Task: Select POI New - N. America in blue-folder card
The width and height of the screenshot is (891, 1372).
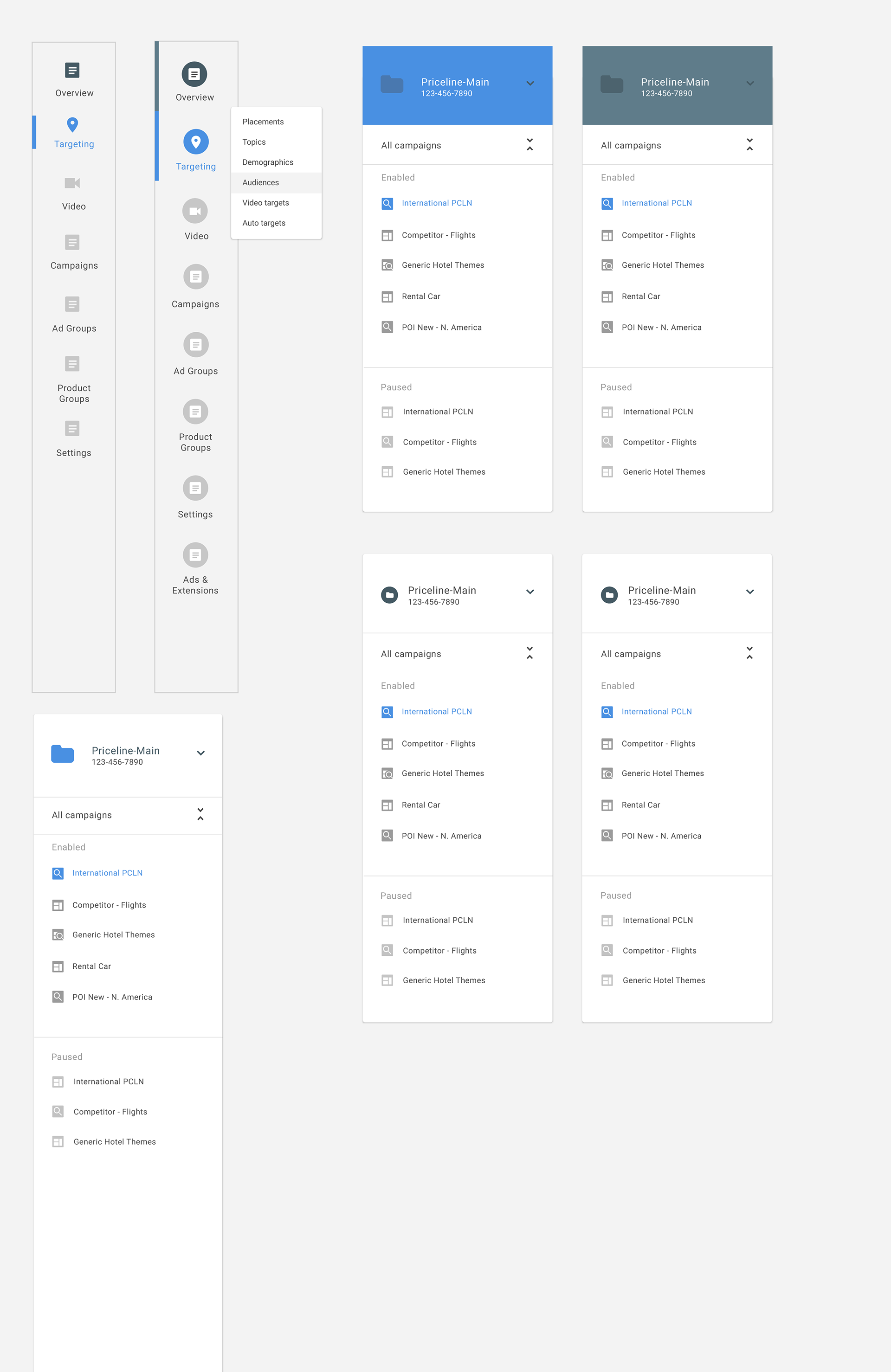Action: pyautogui.click(x=112, y=997)
